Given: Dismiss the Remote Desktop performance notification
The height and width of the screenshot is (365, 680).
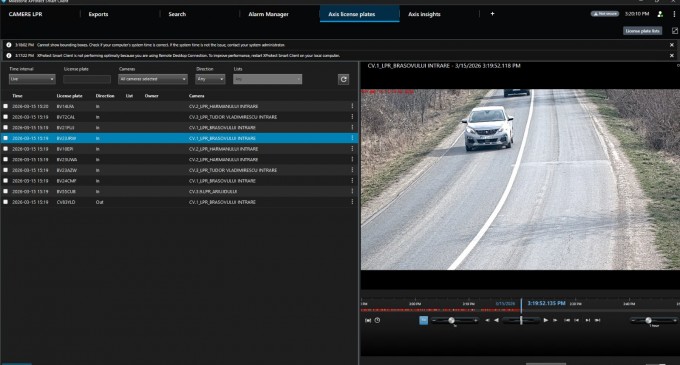Looking at the screenshot, I should coord(672,55).
